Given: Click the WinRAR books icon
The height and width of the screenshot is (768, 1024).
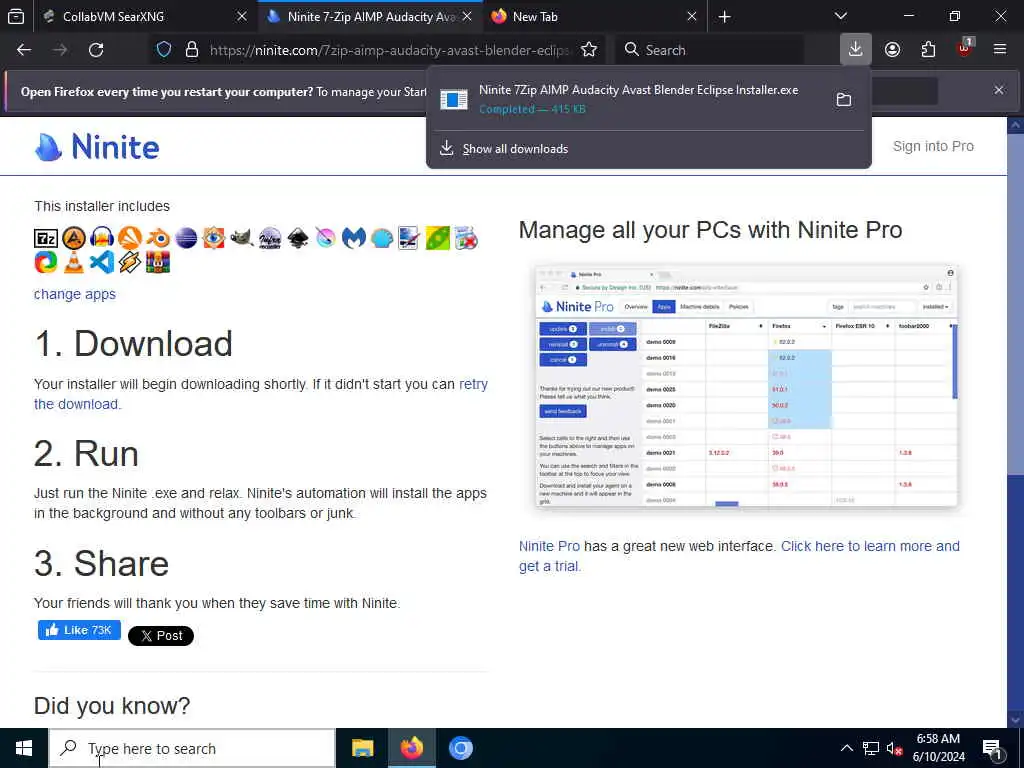Looking at the screenshot, I should [158, 262].
